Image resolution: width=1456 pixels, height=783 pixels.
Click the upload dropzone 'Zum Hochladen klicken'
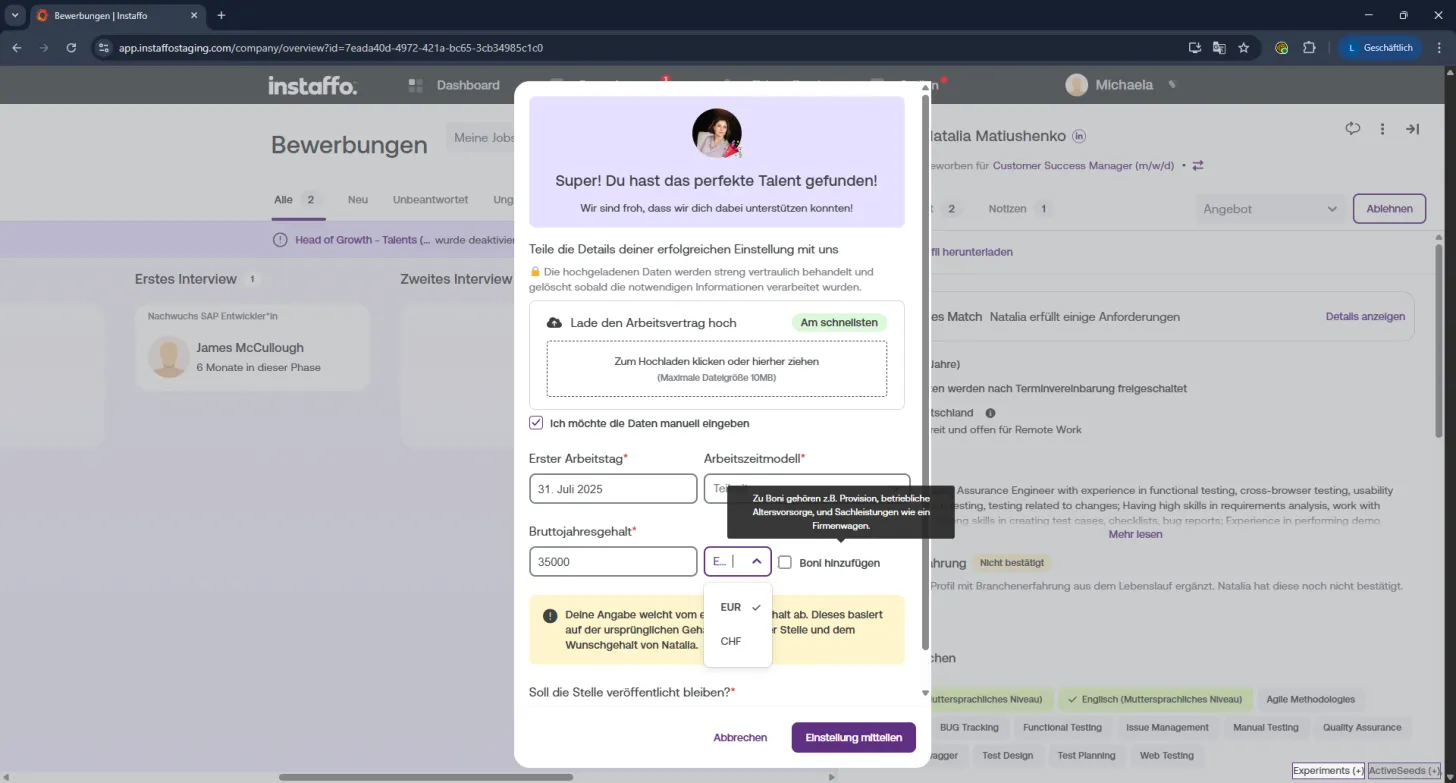[717, 369]
